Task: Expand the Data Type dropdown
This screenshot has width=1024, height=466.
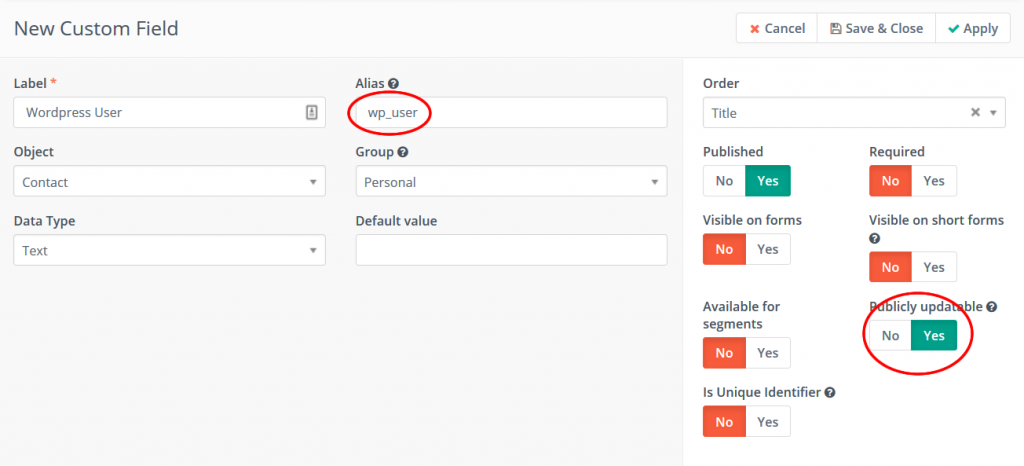Action: [x=169, y=250]
